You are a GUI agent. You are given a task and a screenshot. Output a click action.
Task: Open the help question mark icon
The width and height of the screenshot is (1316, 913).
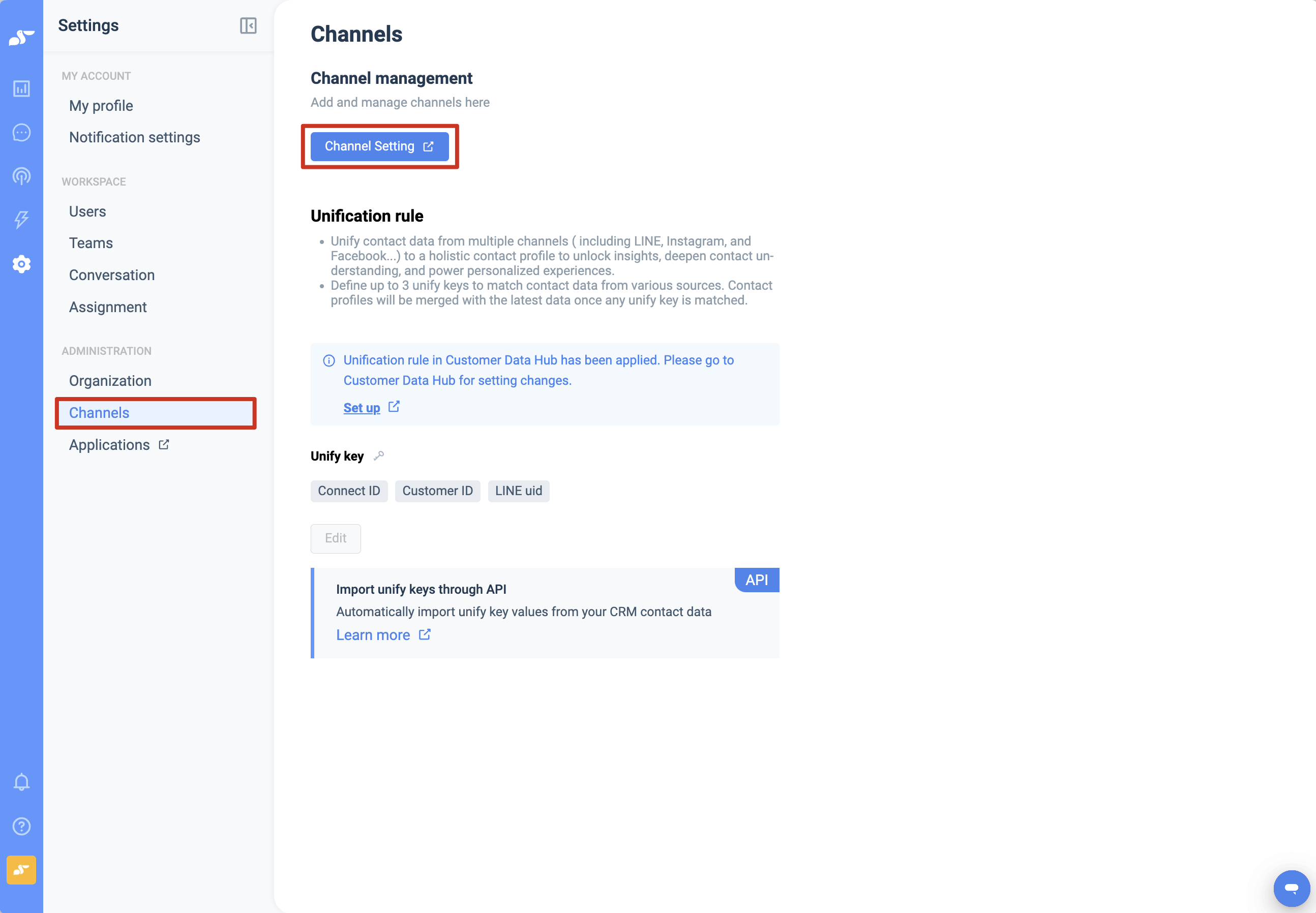21,826
